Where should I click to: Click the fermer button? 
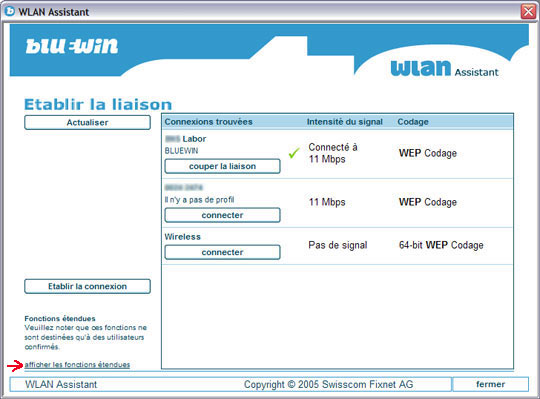tap(490, 384)
